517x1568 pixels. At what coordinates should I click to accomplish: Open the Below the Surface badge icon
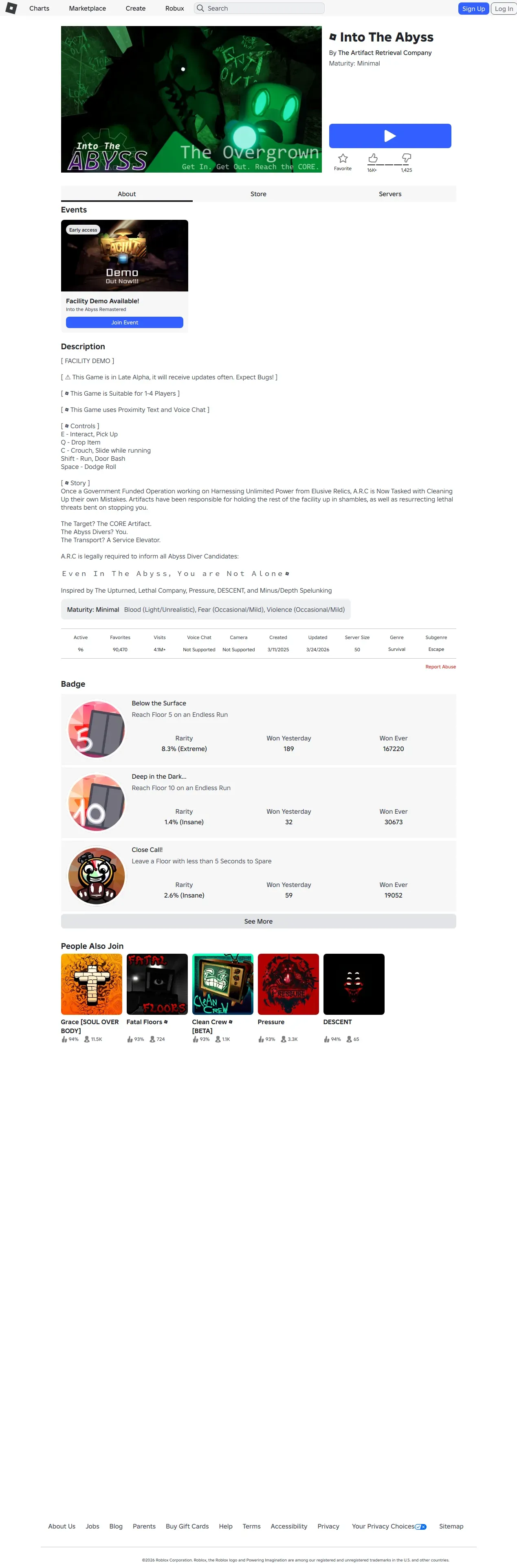pos(96,729)
